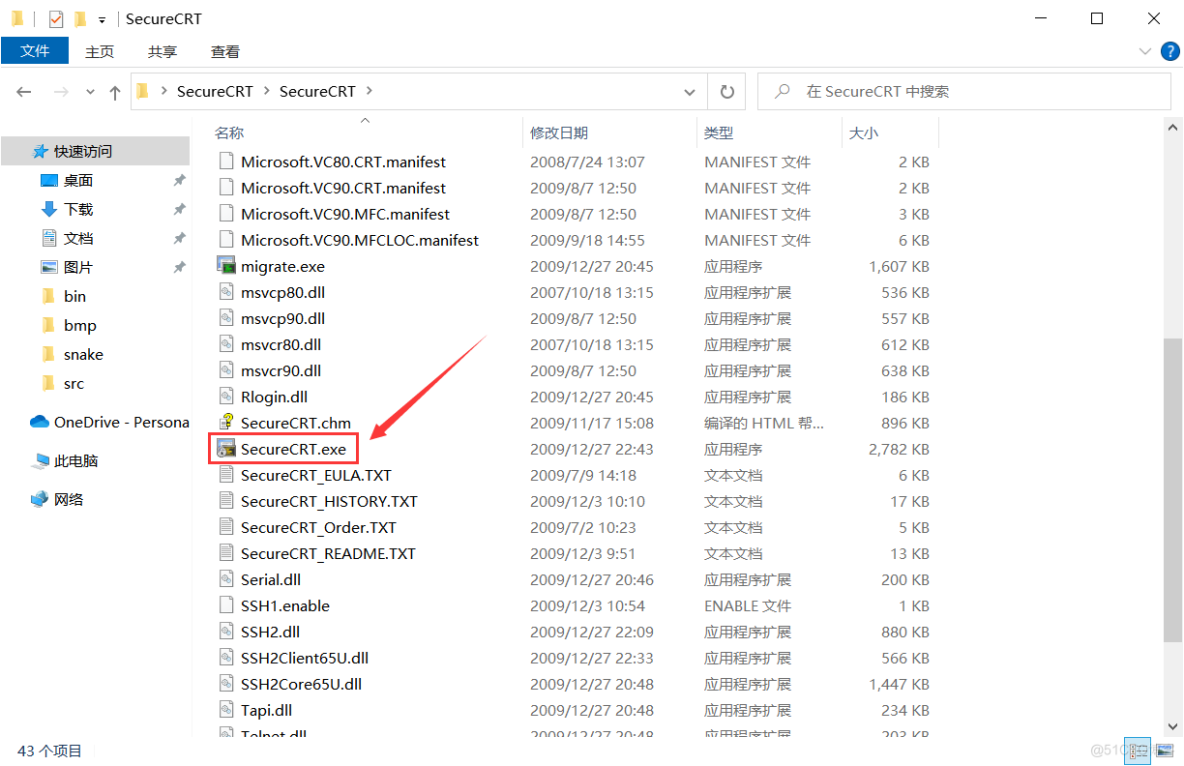Open Help via the question mark icon
1184x766 pixels.
point(1170,51)
